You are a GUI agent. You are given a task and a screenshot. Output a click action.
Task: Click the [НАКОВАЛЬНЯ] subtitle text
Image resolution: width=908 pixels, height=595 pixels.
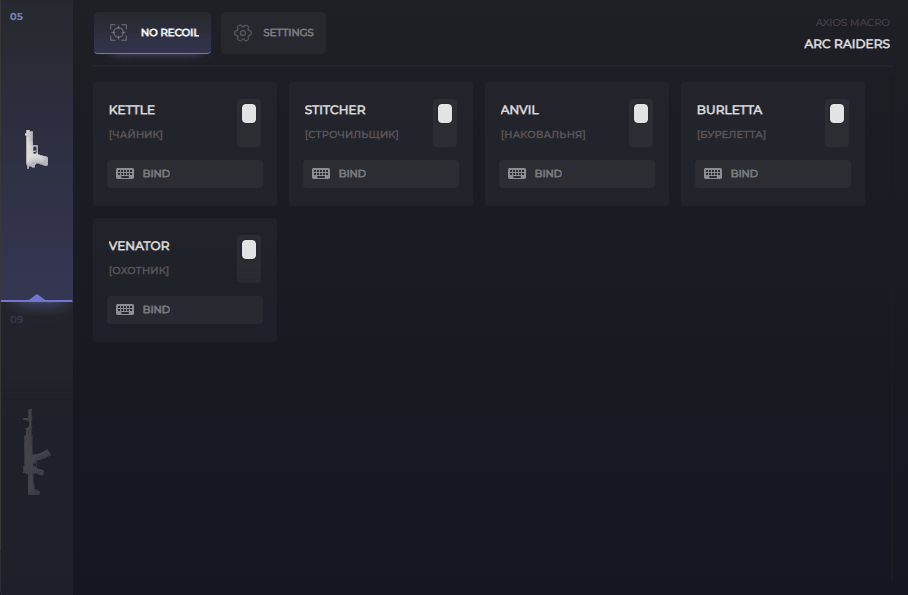(543, 134)
